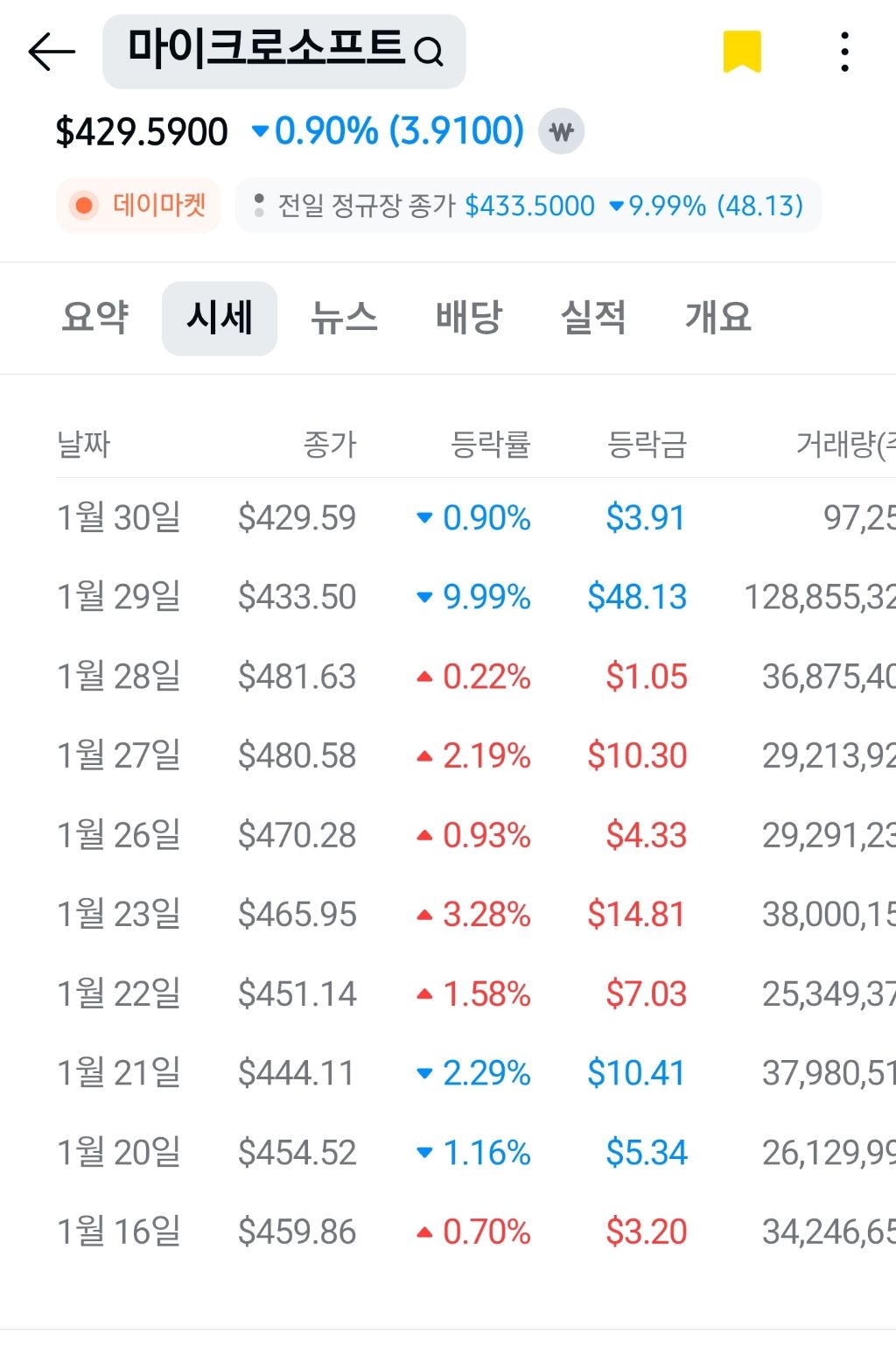Open the 실적 tab
This screenshot has height=1355, width=896.
pos(594,318)
